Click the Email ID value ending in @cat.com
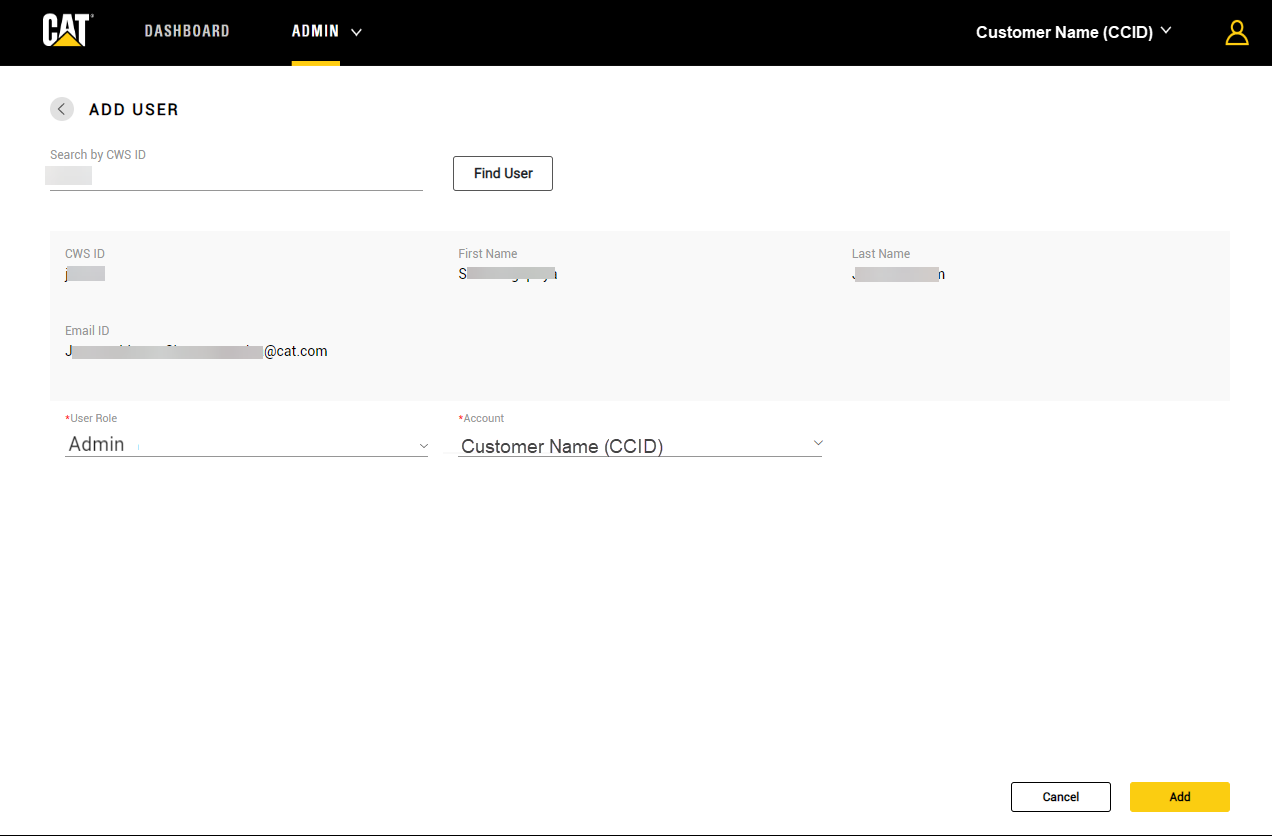 (196, 351)
